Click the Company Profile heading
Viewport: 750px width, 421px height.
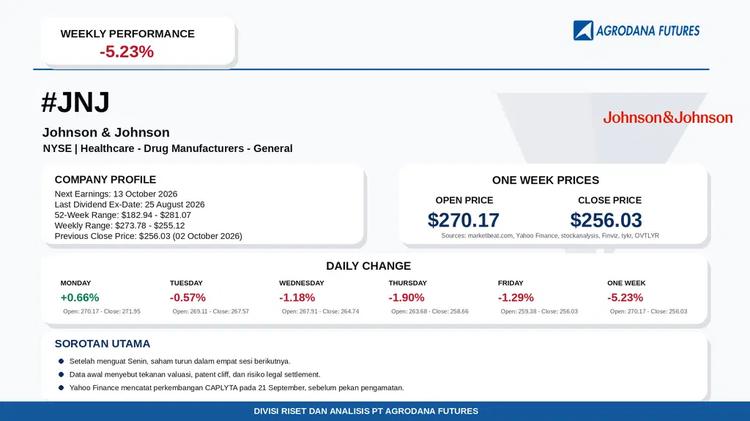pyautogui.click(x=105, y=180)
